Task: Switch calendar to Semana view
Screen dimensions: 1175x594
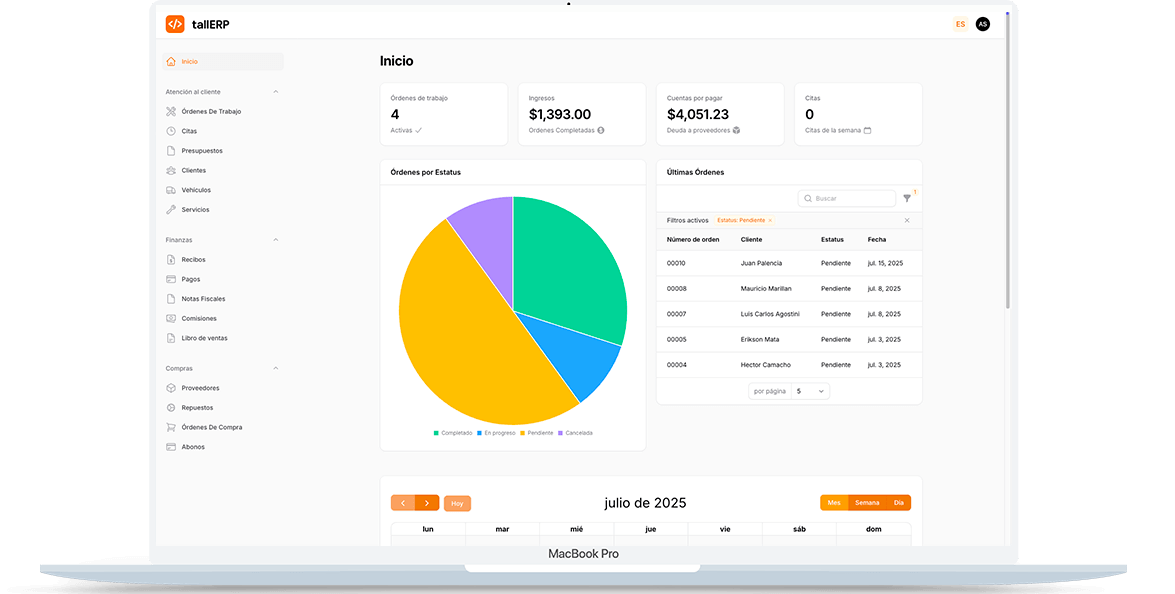Action: click(x=867, y=503)
